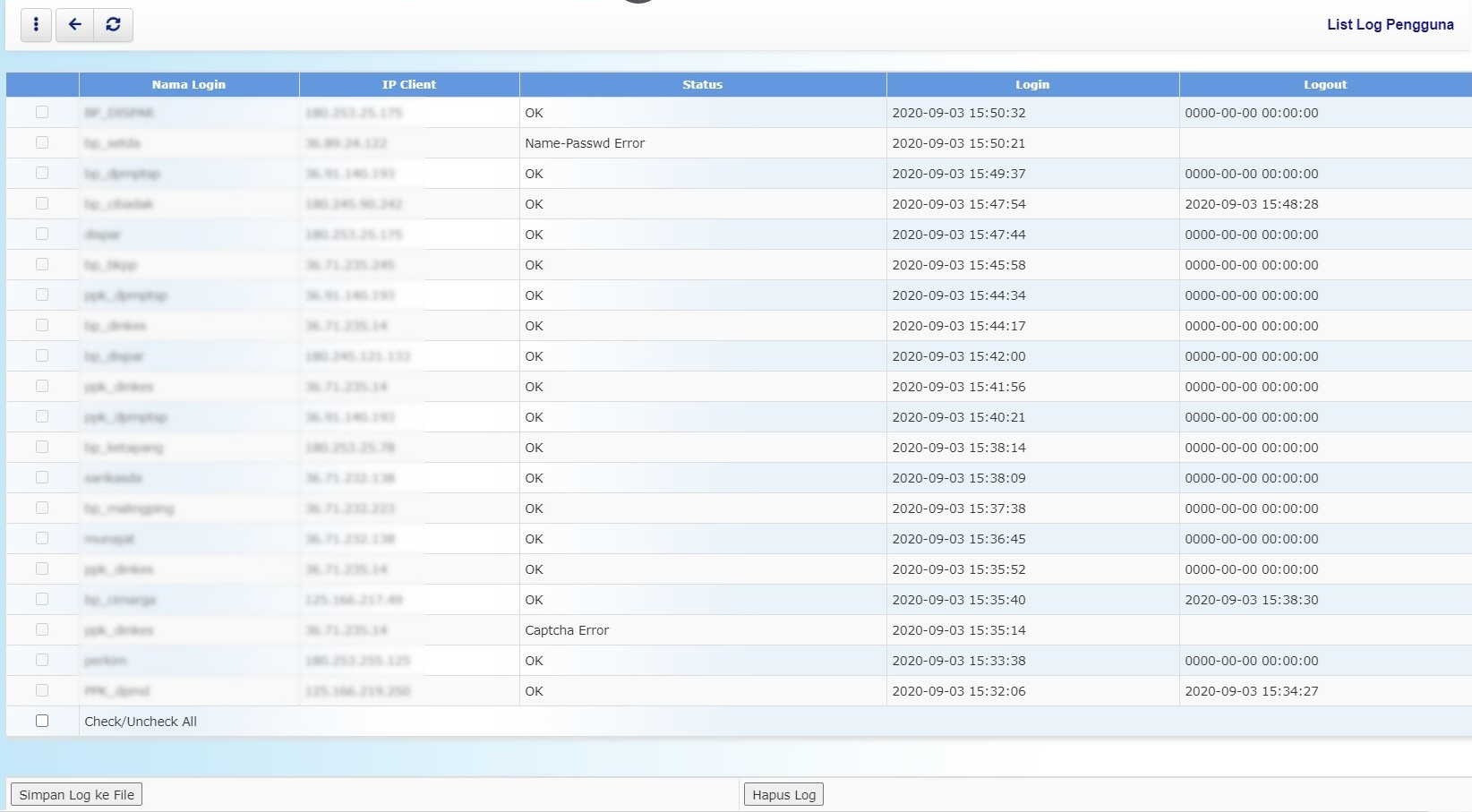The image size is (1472, 812).
Task: Click the 'List Log Pengguna' page title
Action: 1390,25
